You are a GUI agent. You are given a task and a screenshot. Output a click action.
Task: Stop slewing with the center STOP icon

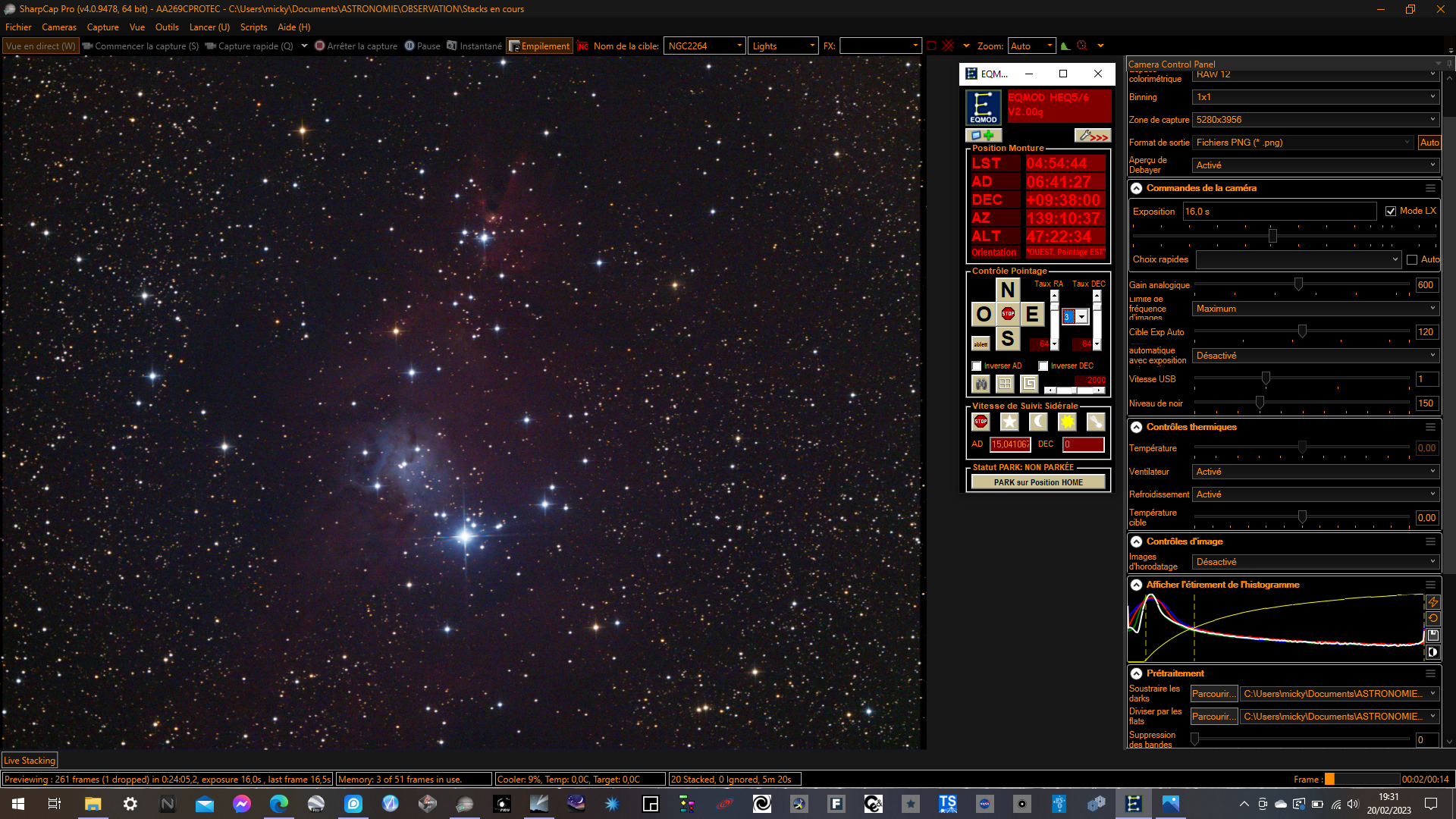click(x=1008, y=314)
